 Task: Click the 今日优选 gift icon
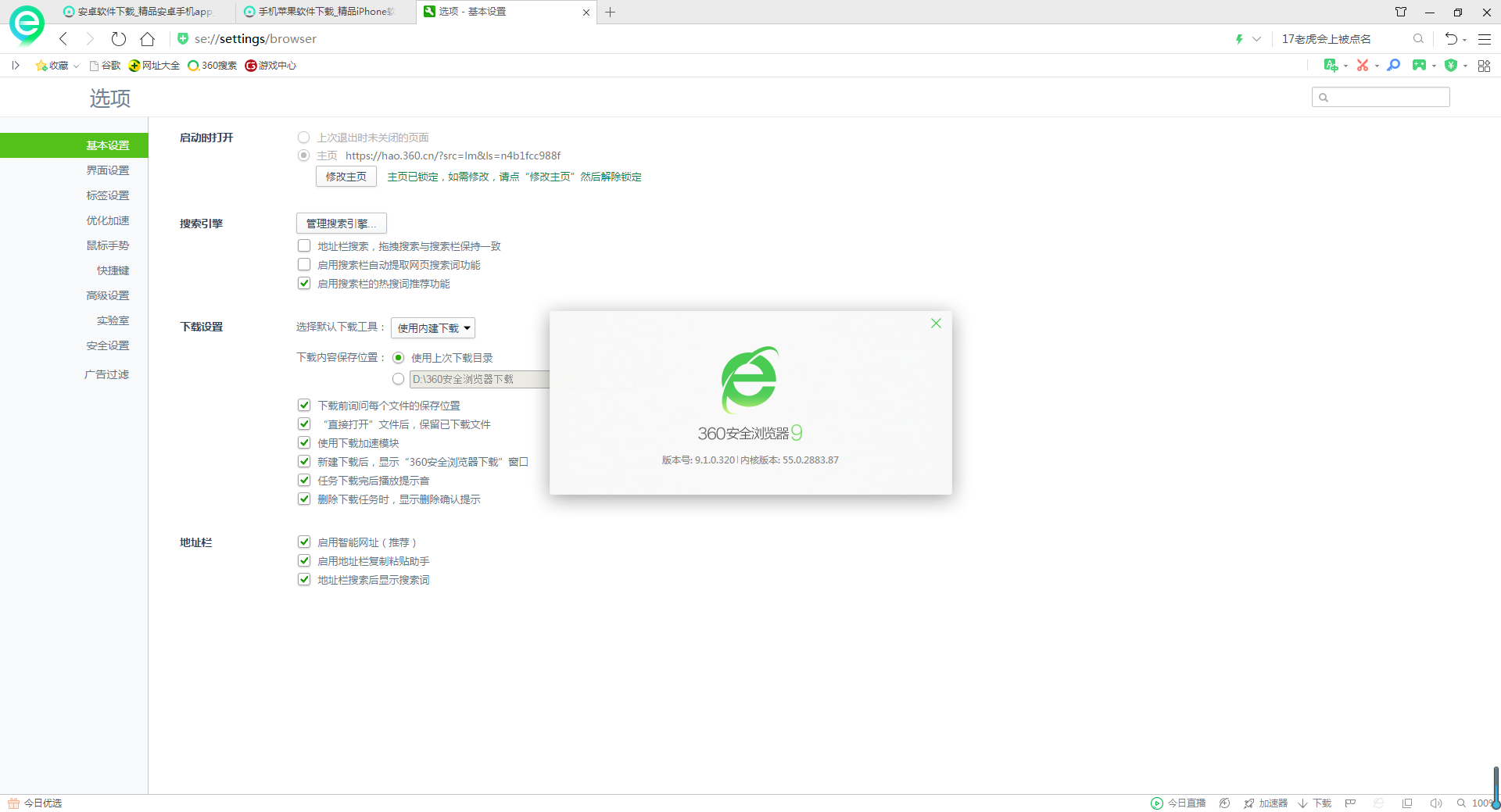[13, 803]
